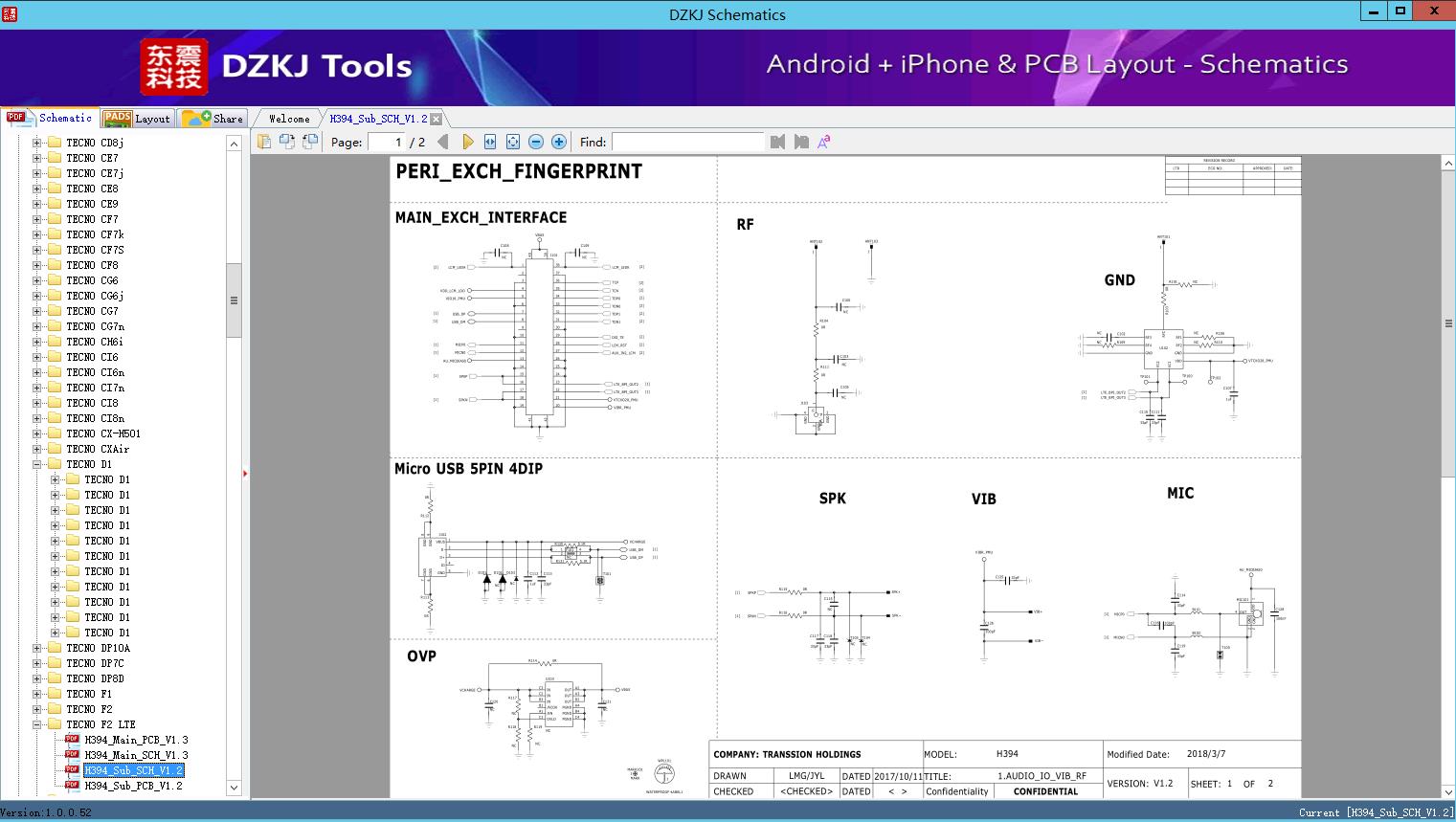This screenshot has width=1456, height=822.
Task: Click the small red sidebar collapse arrow
Action: click(245, 473)
